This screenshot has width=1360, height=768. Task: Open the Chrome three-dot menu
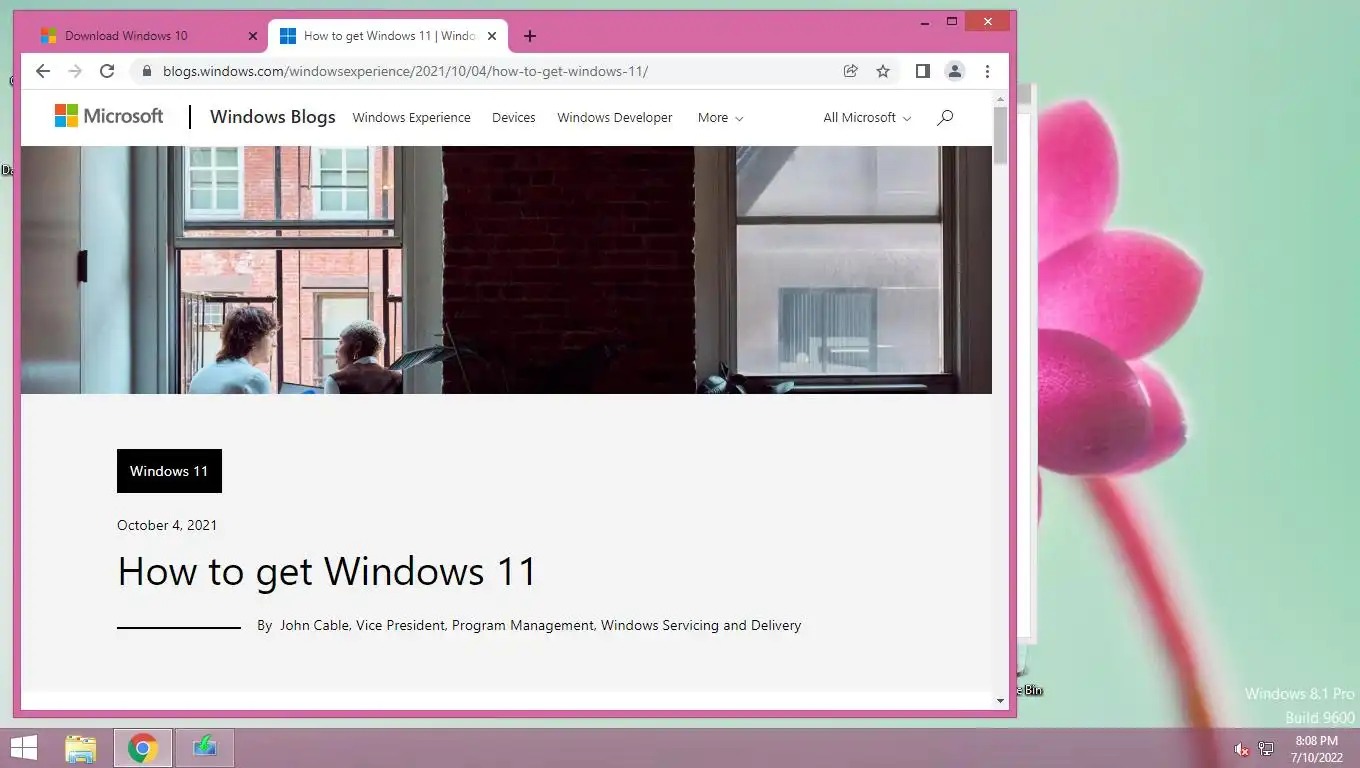[x=987, y=71]
